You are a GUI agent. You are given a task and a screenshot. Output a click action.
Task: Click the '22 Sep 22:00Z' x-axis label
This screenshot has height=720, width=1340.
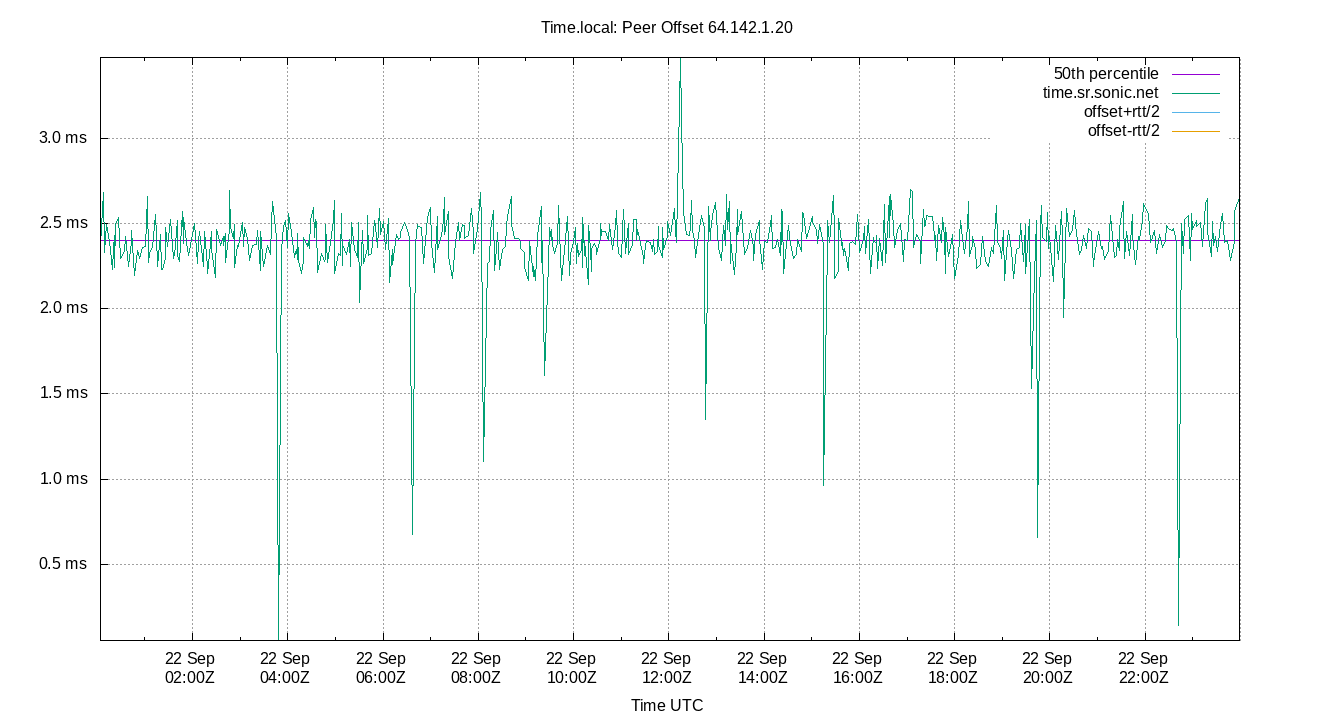coord(1144,668)
